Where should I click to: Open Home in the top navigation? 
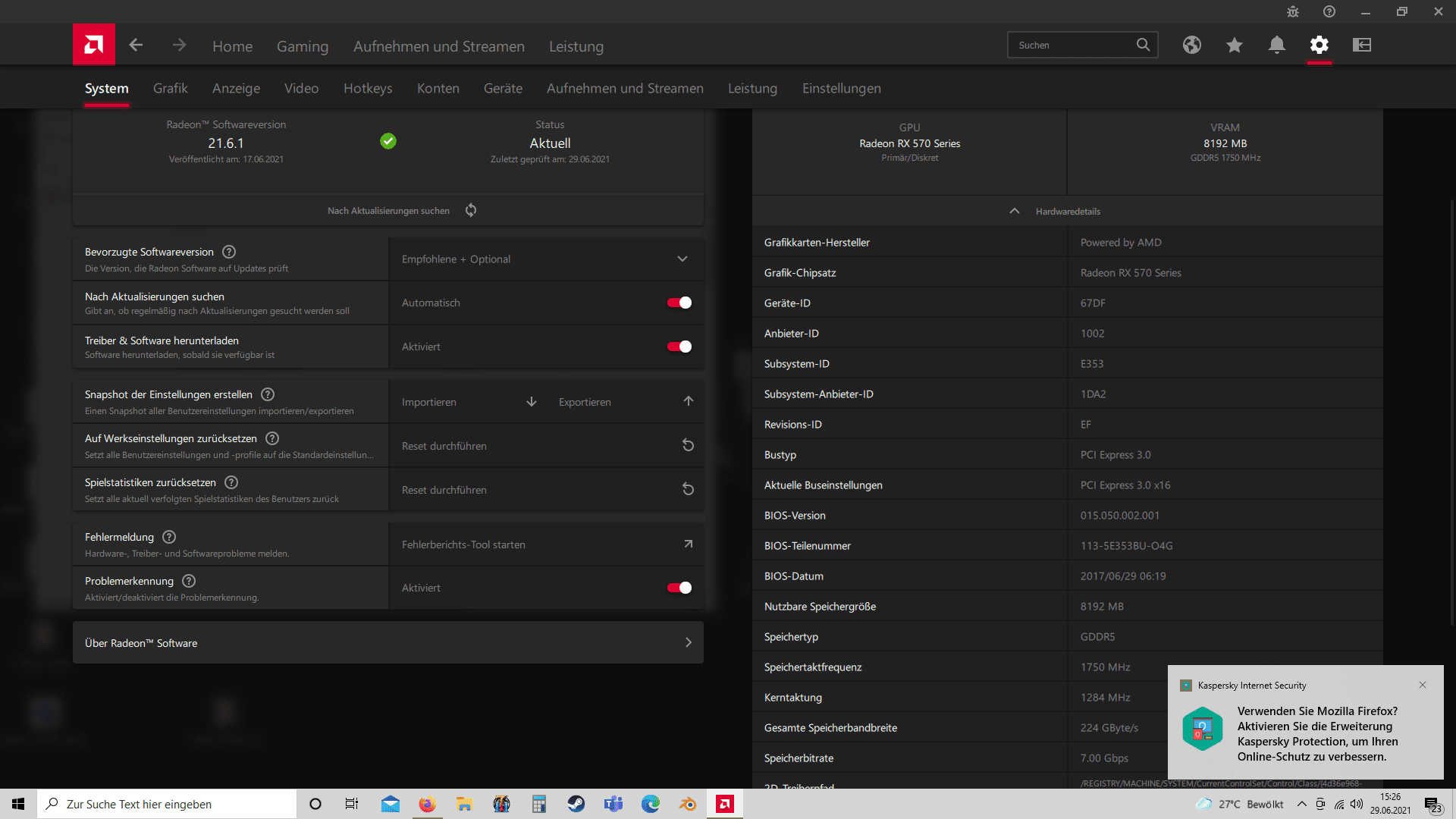(232, 46)
